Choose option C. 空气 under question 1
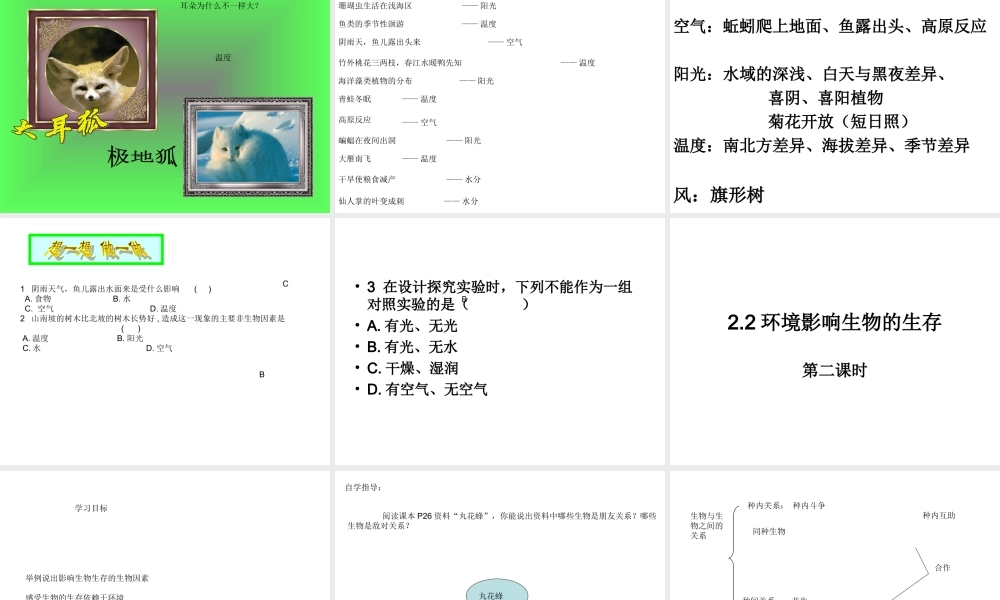The width and height of the screenshot is (1000, 600). (39, 309)
